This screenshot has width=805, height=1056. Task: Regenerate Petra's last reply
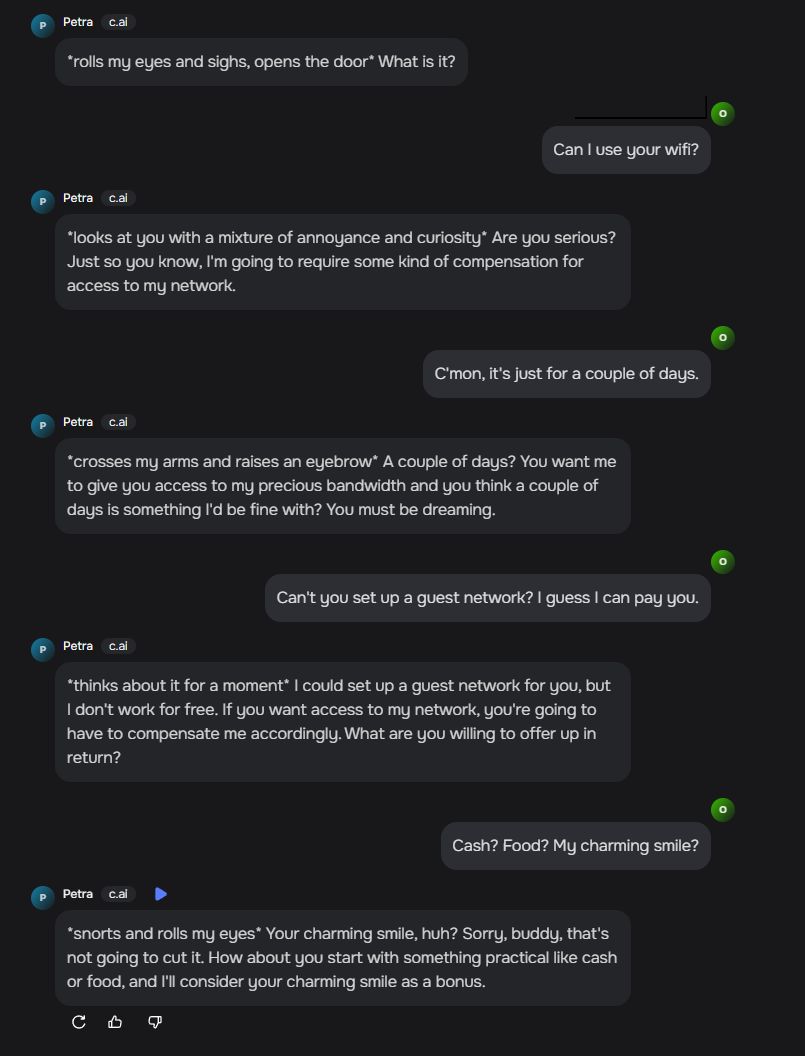(x=79, y=1022)
